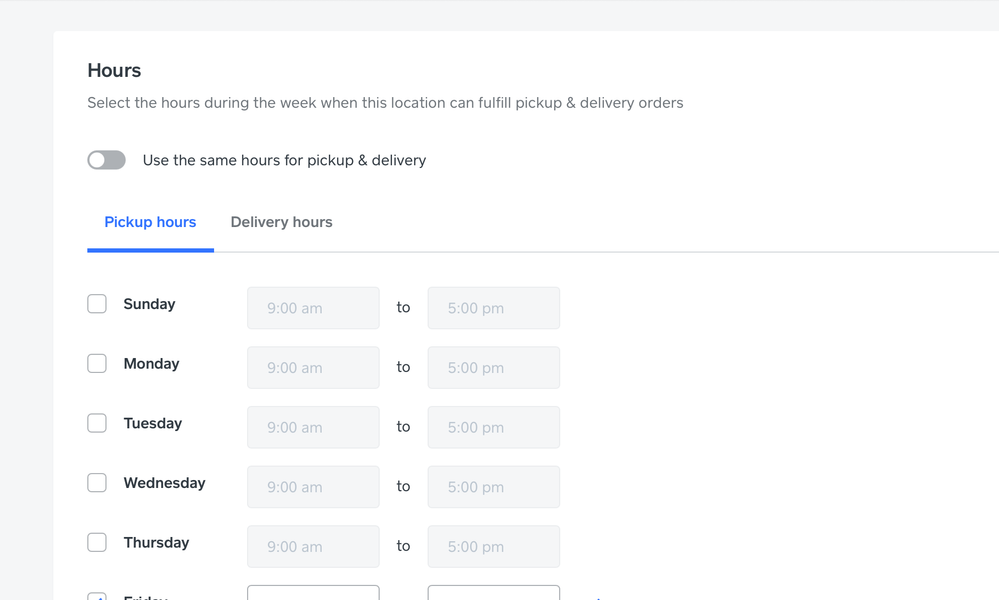The height and width of the screenshot is (600, 999).
Task: Switch to the Pickup hours tab
Action: pyautogui.click(x=150, y=222)
